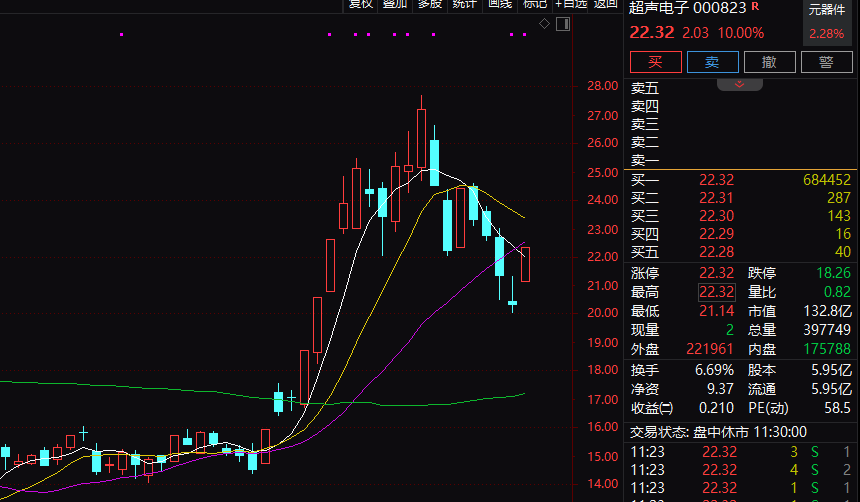Click the small cyan candle near 20.00 low
This screenshot has height=502, width=860.
click(512, 302)
